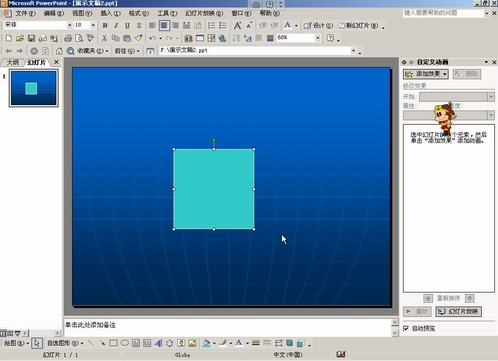
Task: Open font size 18 dropdown
Action: pos(93,25)
